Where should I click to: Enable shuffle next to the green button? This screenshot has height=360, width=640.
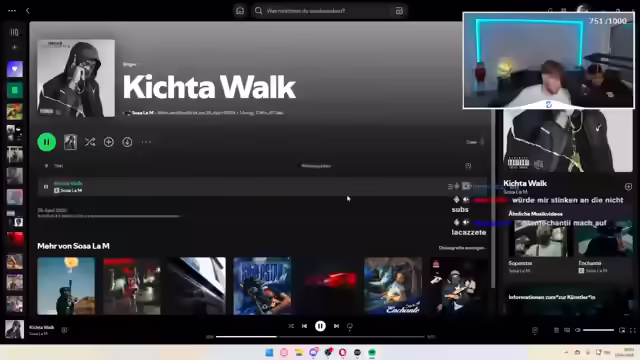pos(90,142)
